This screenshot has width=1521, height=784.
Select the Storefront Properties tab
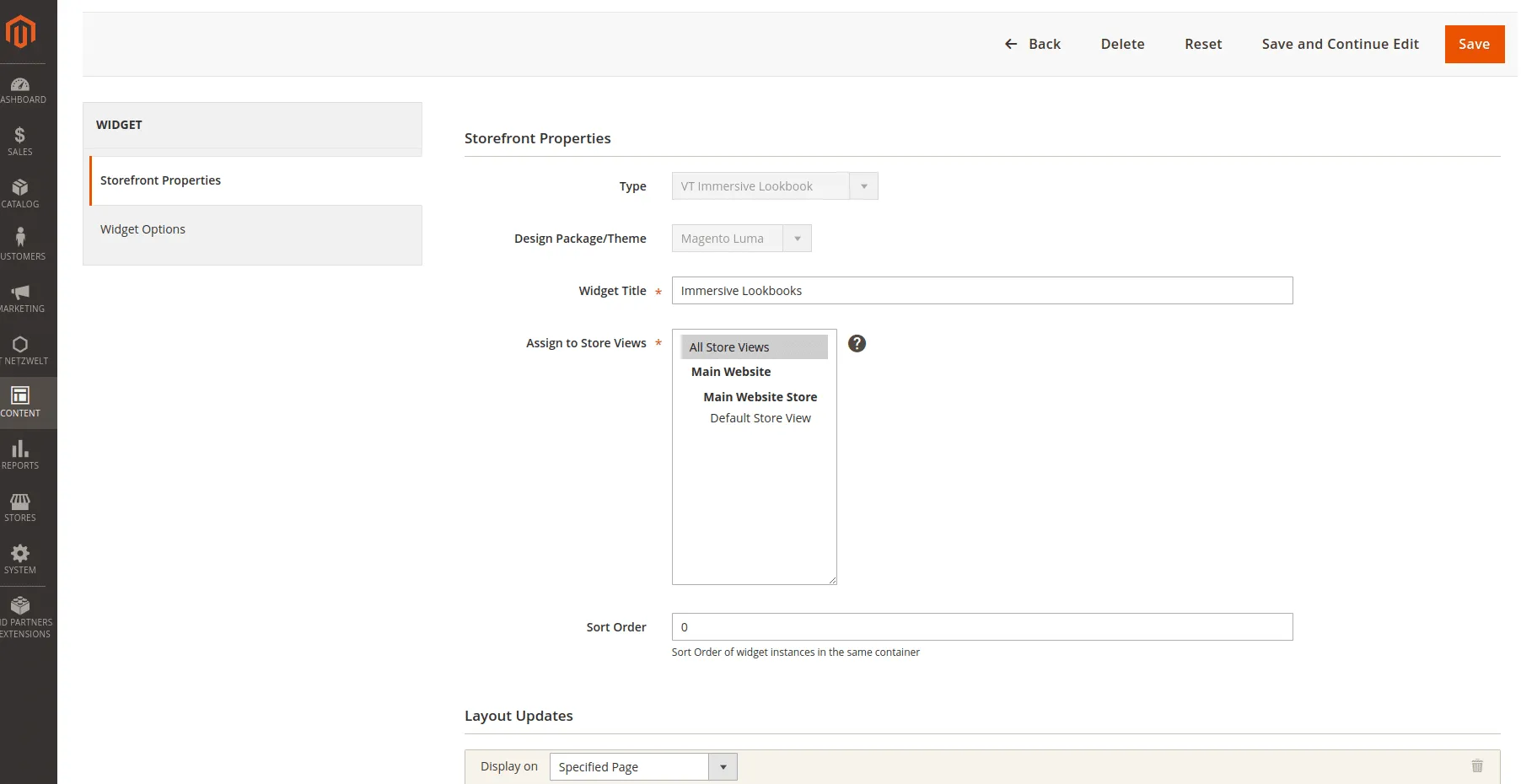(x=160, y=180)
